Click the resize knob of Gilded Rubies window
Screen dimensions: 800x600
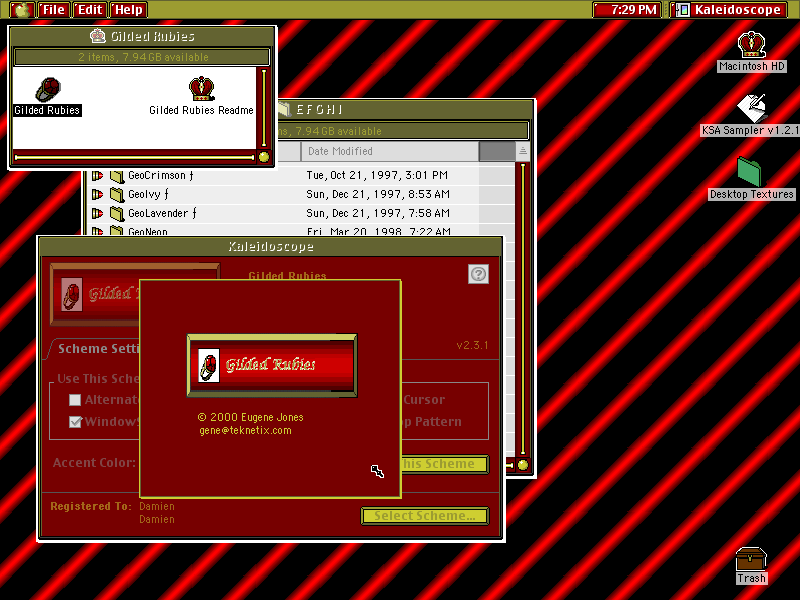[x=264, y=157]
